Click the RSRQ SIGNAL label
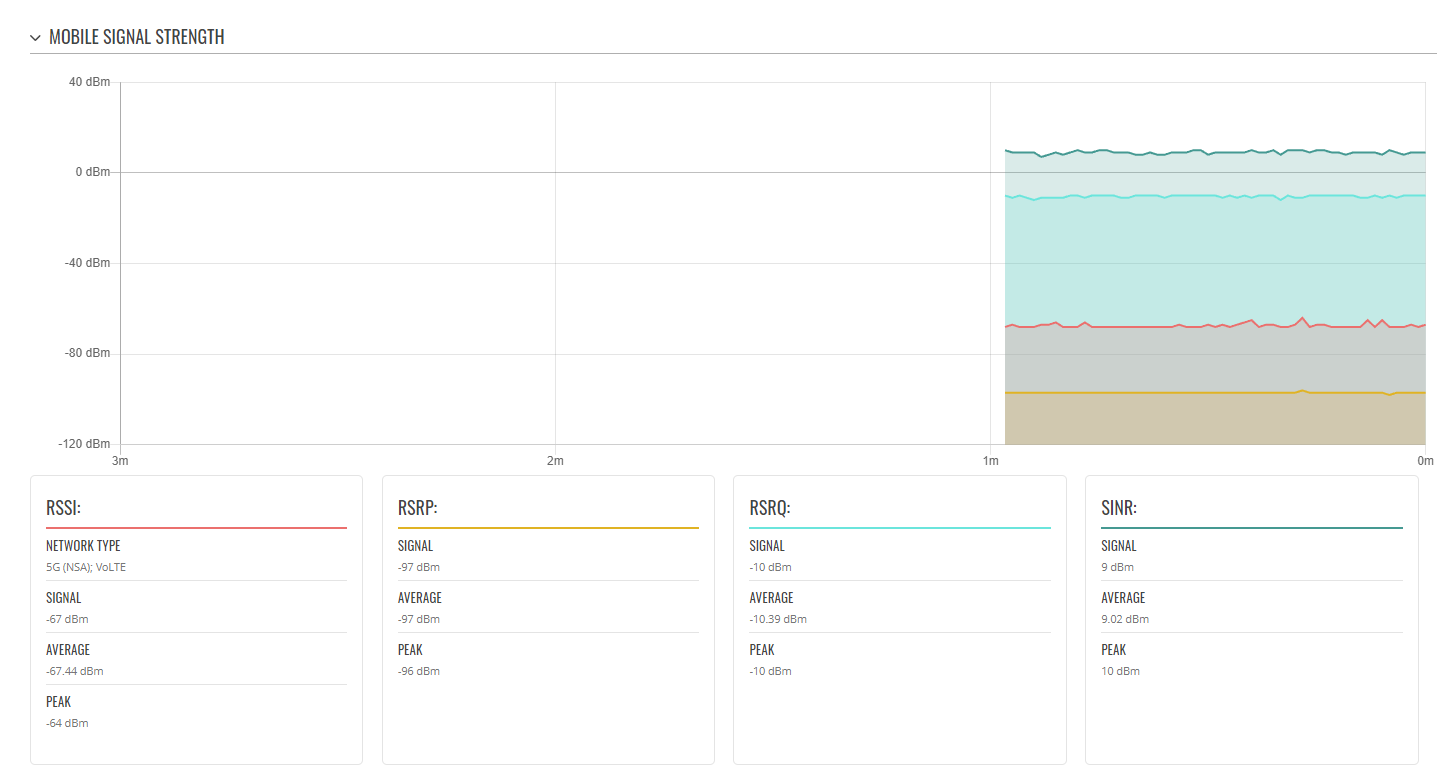Screen dimensions: 1453x778 click(x=767, y=546)
